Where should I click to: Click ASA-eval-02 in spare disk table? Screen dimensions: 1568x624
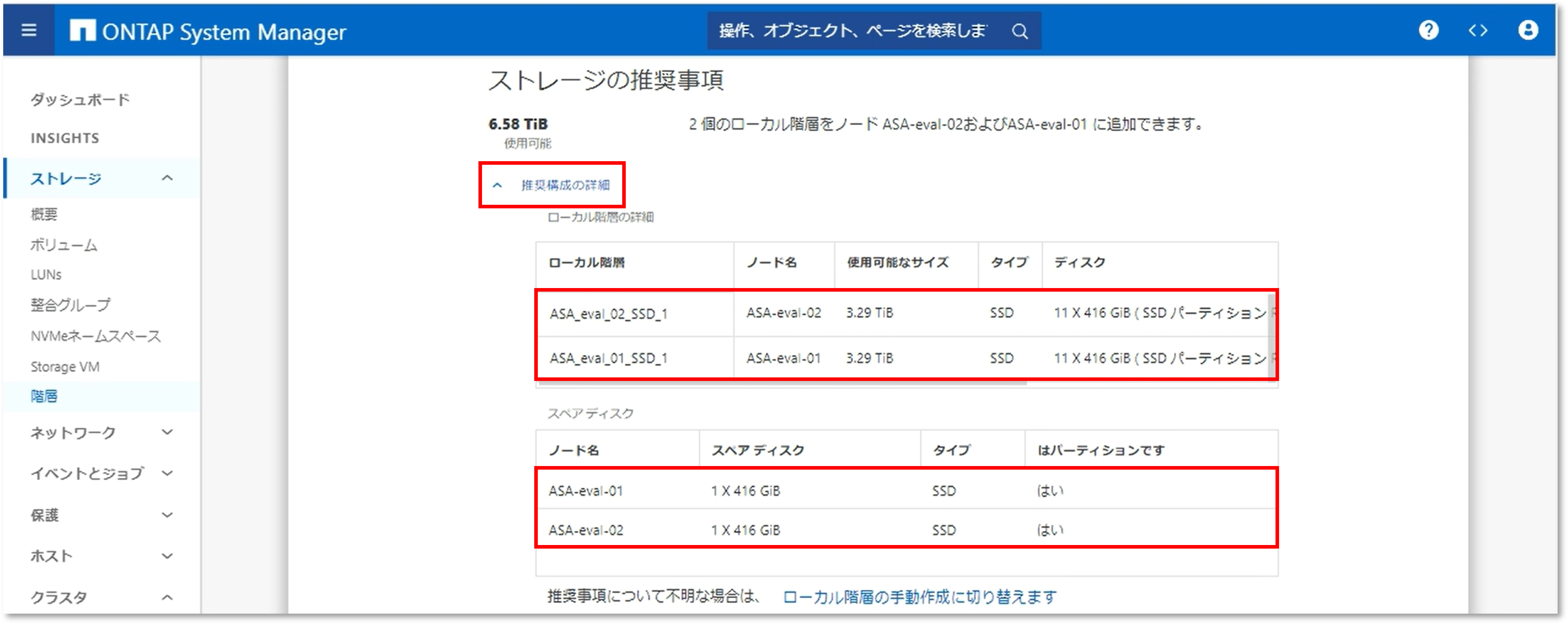click(586, 530)
